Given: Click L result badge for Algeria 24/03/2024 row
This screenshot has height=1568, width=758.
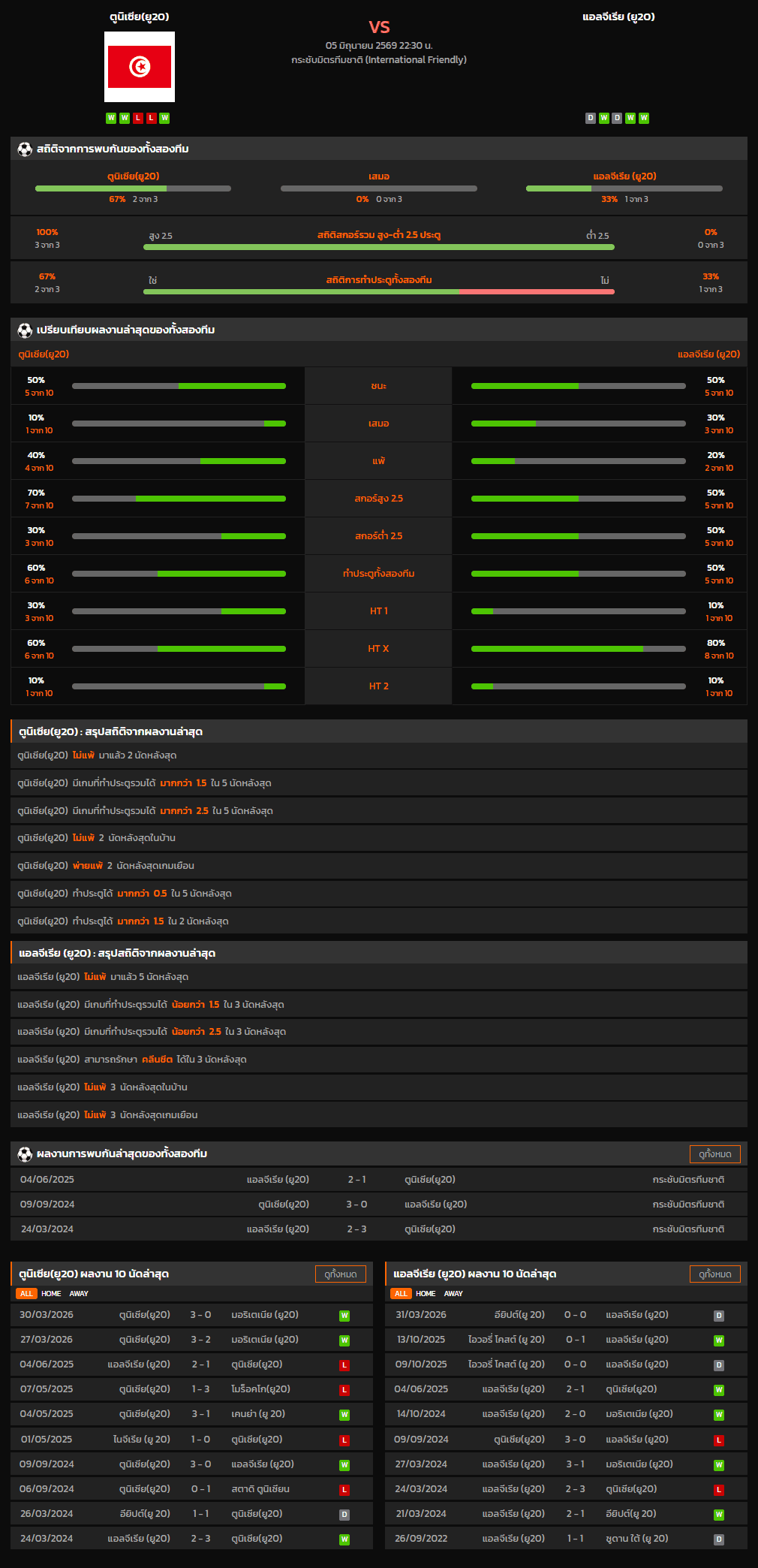Looking at the screenshot, I should (x=719, y=1489).
